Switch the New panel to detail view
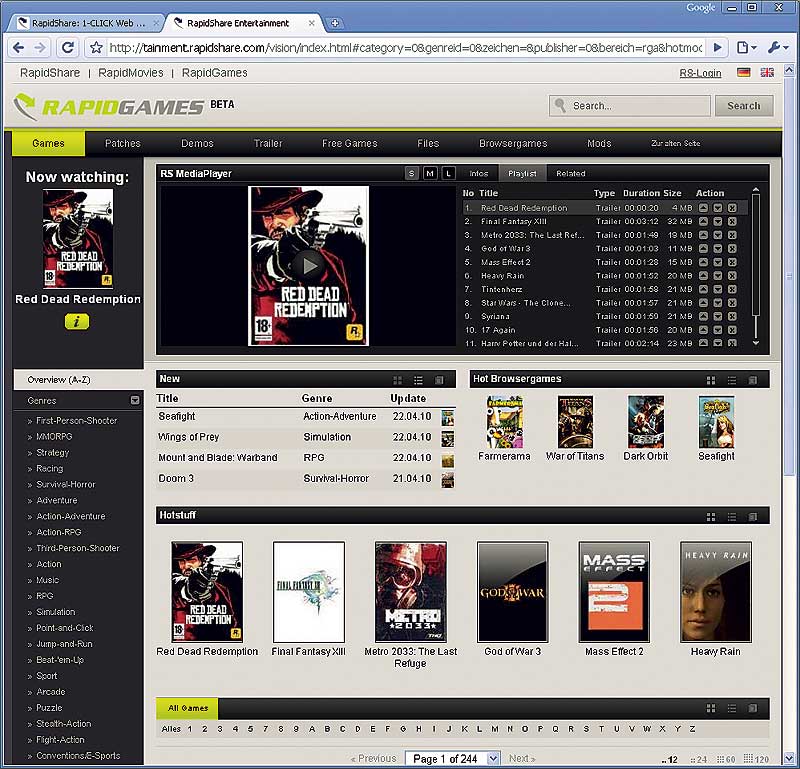The width and height of the screenshot is (800, 769). point(439,380)
